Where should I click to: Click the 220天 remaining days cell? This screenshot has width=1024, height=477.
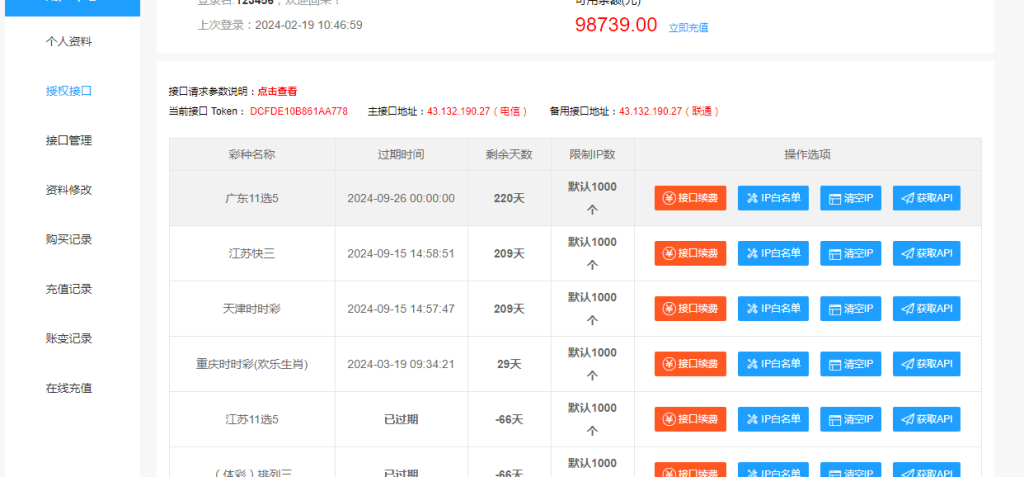[509, 198]
